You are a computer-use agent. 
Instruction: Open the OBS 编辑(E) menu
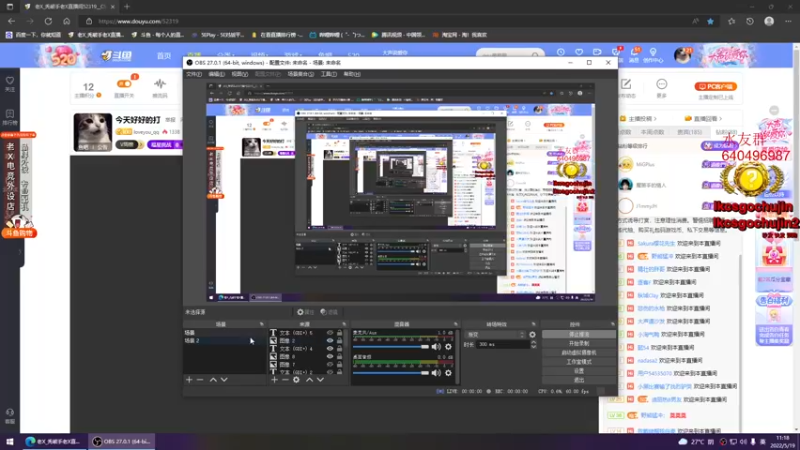(216, 74)
